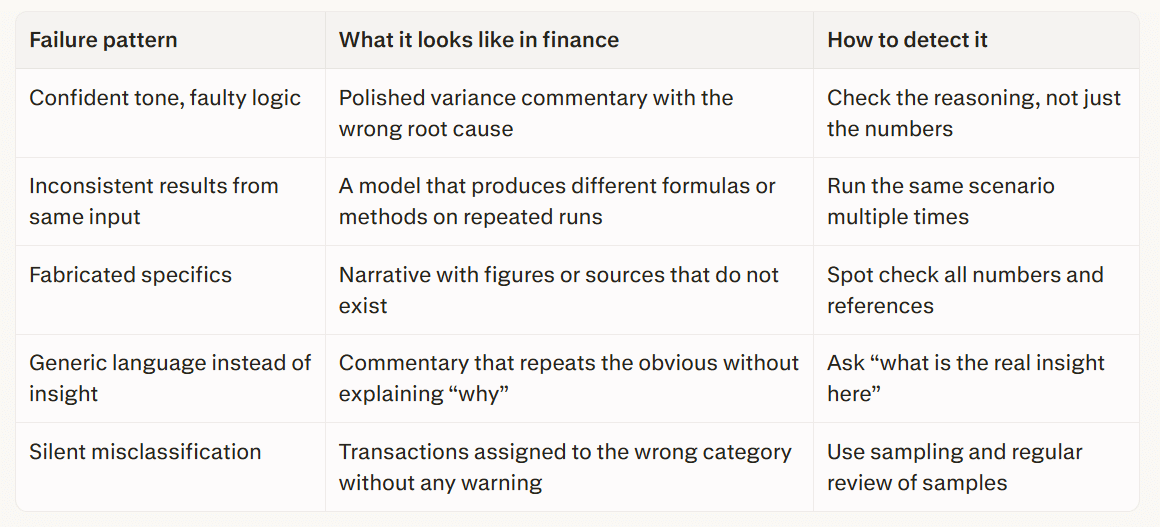The height and width of the screenshot is (527, 1160).
Task: Select "Use sampling and regular review" cell
Action: point(954,467)
